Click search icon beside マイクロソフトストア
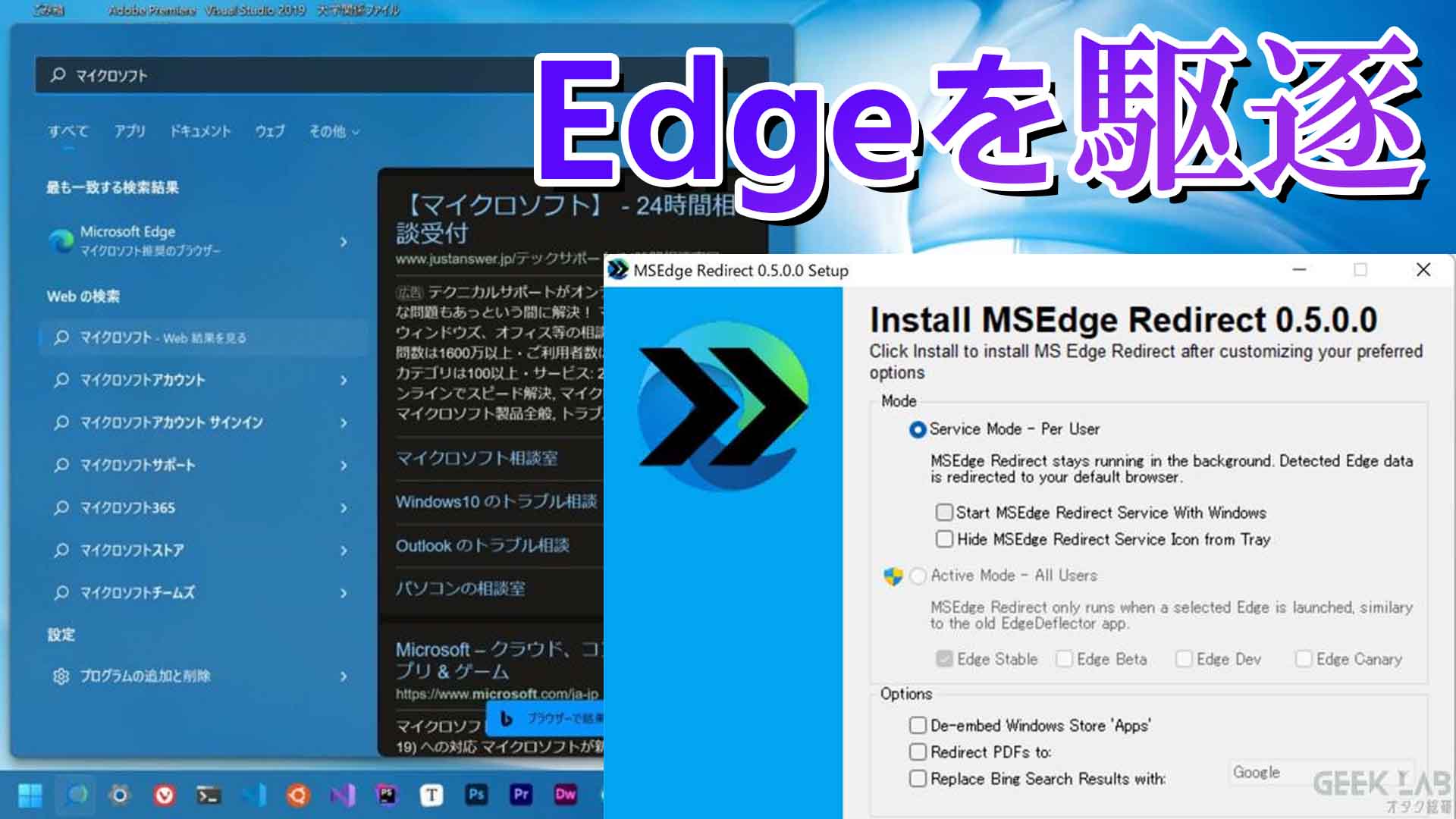Image resolution: width=1456 pixels, height=819 pixels. coord(61,550)
